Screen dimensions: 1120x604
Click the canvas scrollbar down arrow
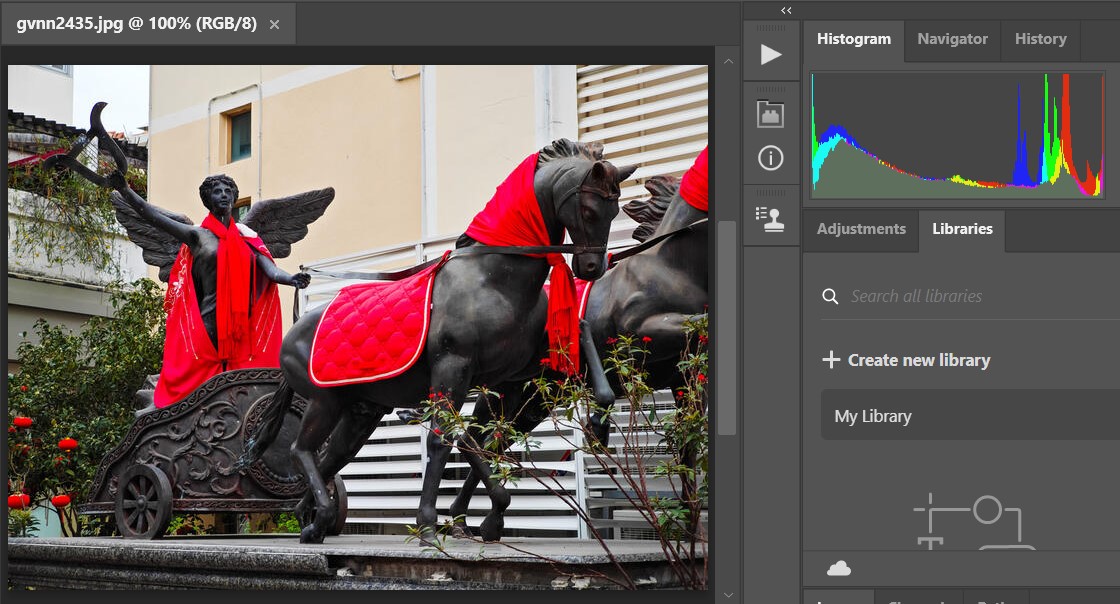coord(728,594)
